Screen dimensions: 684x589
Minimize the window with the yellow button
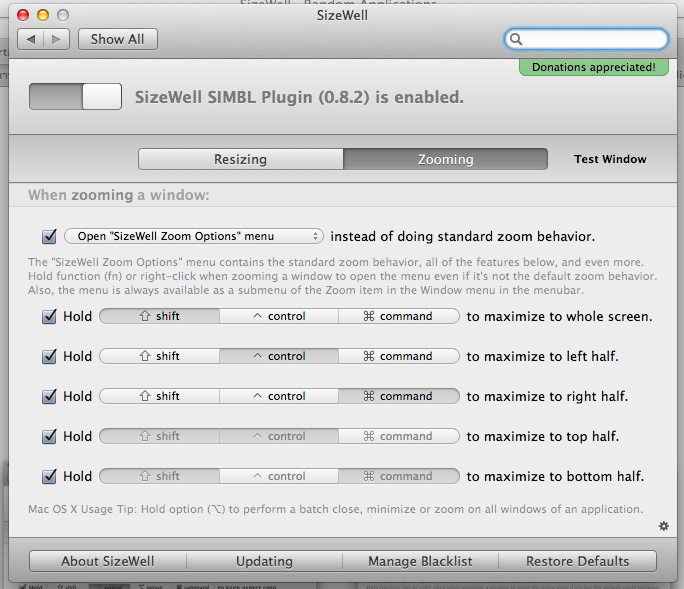tap(43, 15)
